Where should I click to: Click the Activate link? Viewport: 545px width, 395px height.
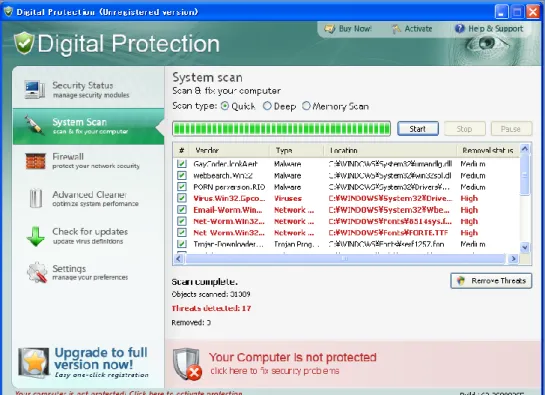(x=412, y=29)
